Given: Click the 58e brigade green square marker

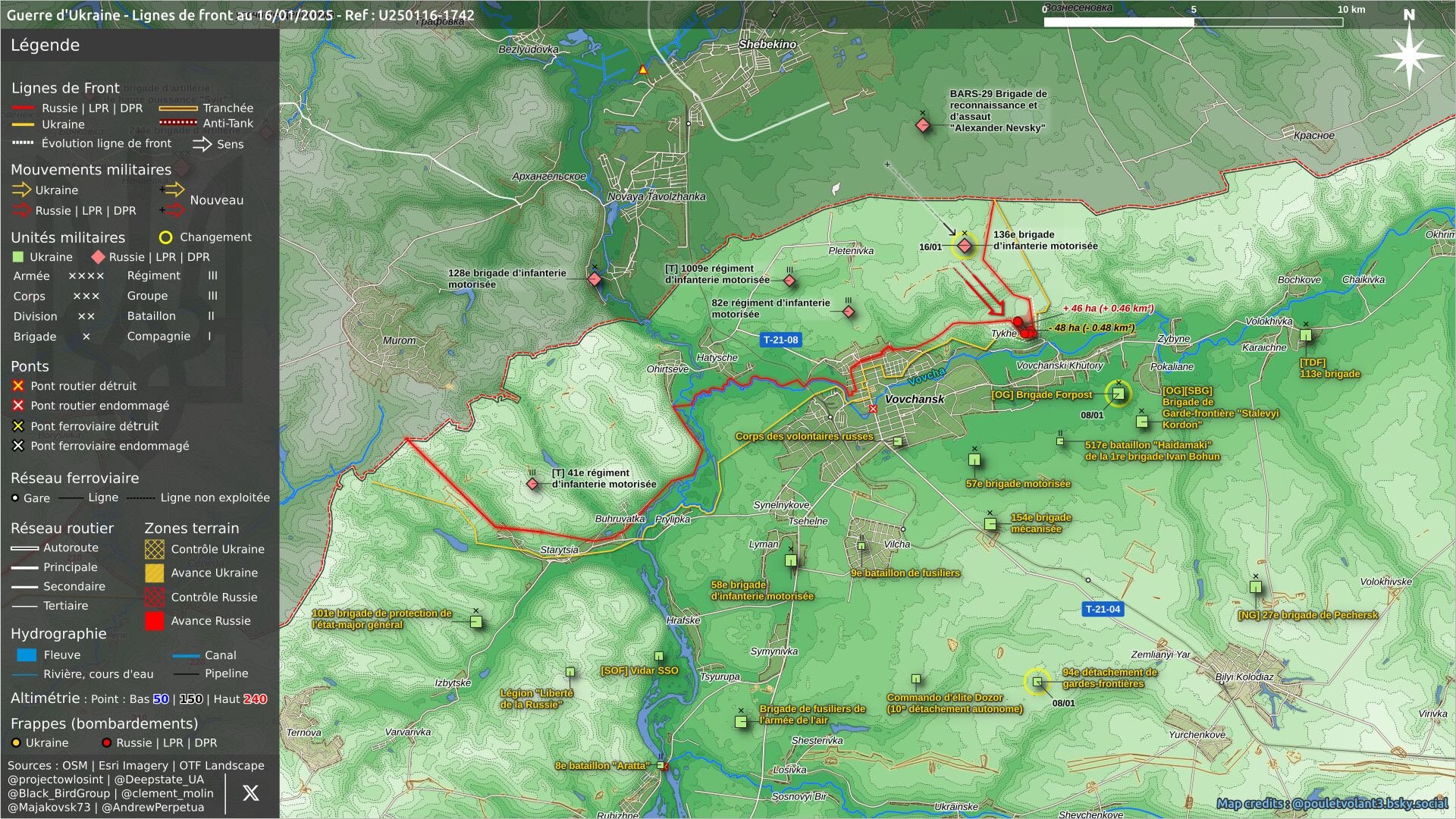Looking at the screenshot, I should coord(791,560).
